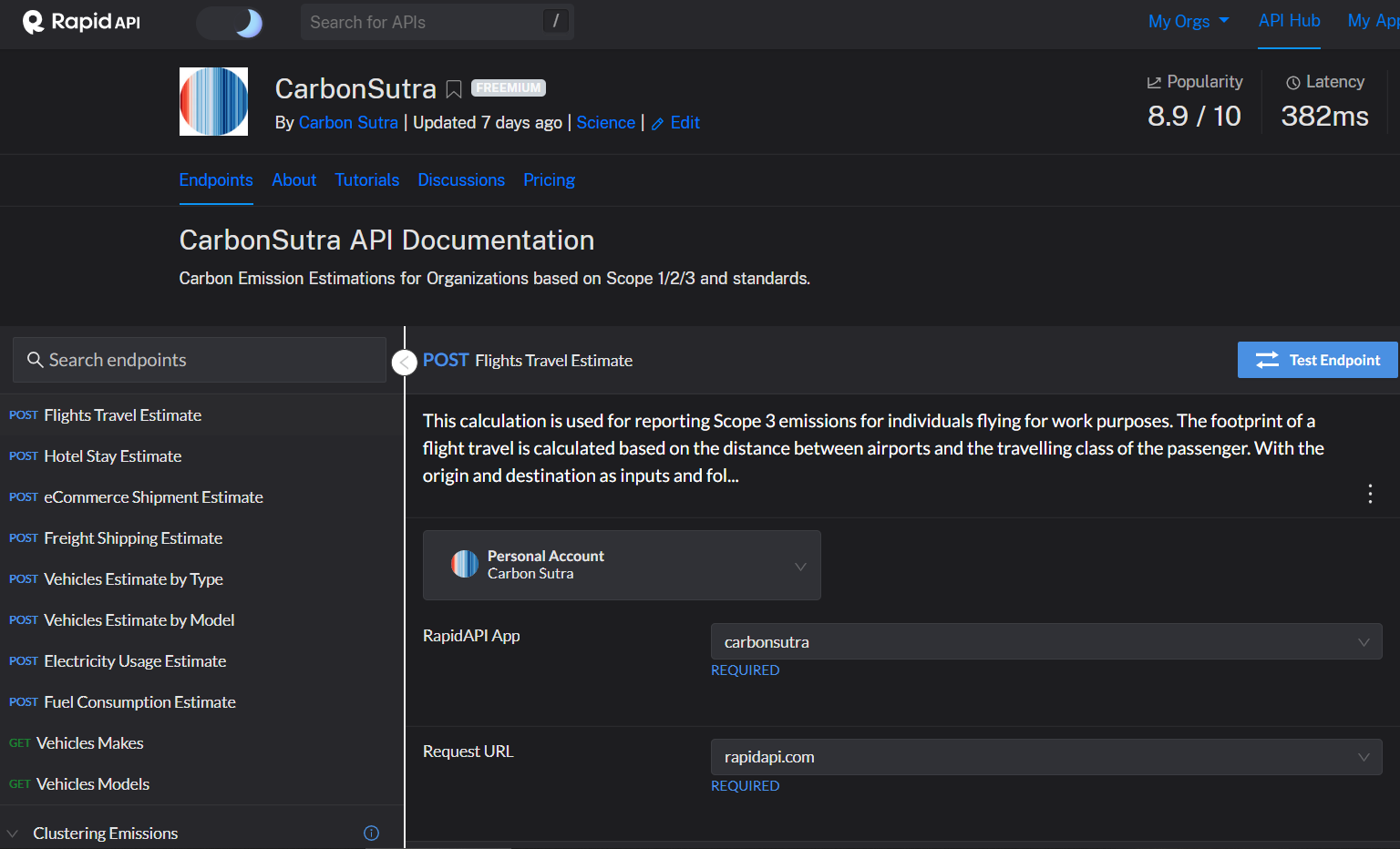Click the Latency clock icon
1400x849 pixels.
1292,83
